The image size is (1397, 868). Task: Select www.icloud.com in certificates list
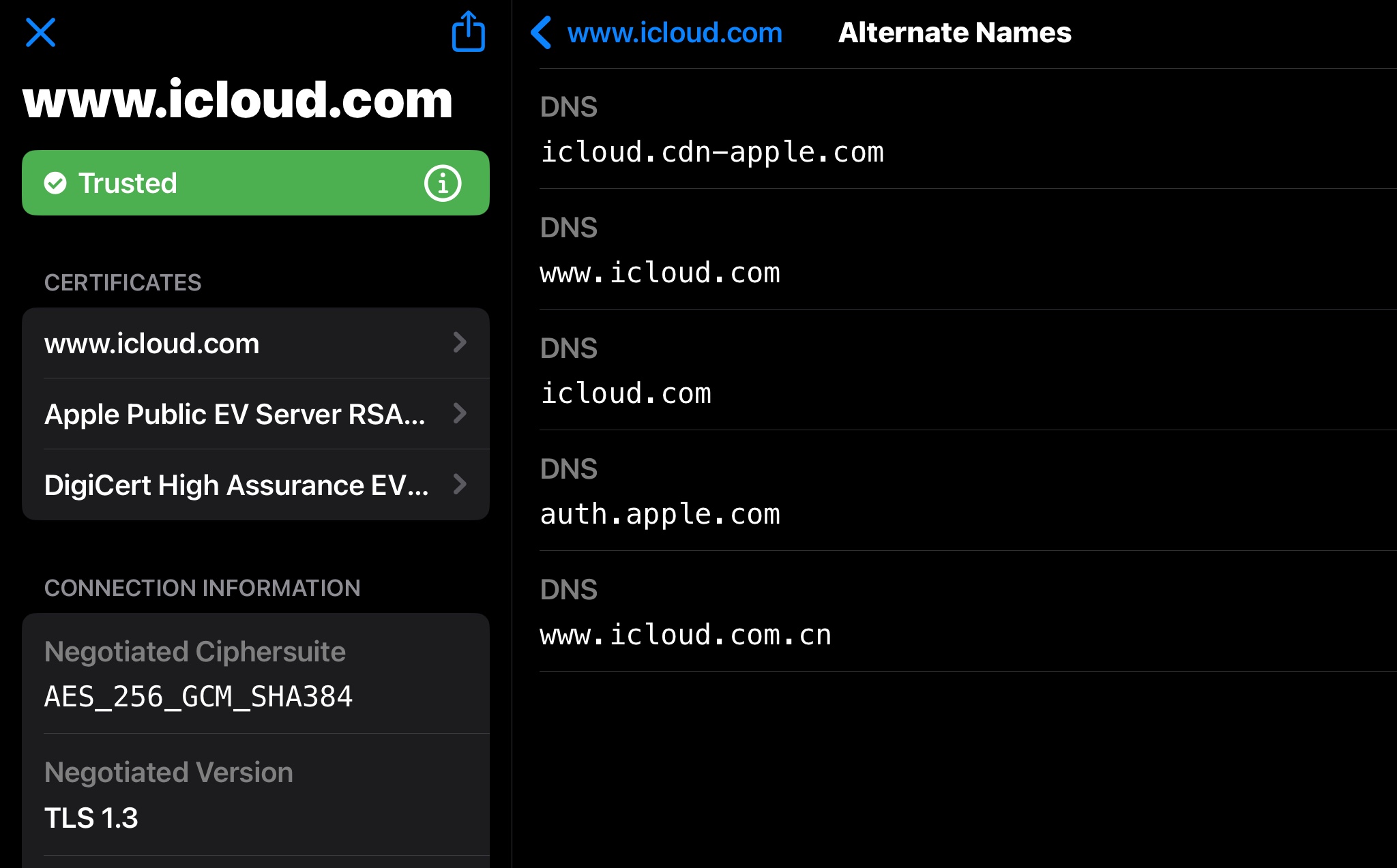(x=151, y=343)
